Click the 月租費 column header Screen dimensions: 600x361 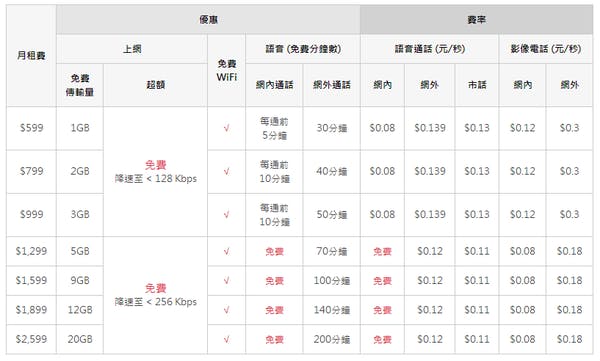click(x=31, y=56)
